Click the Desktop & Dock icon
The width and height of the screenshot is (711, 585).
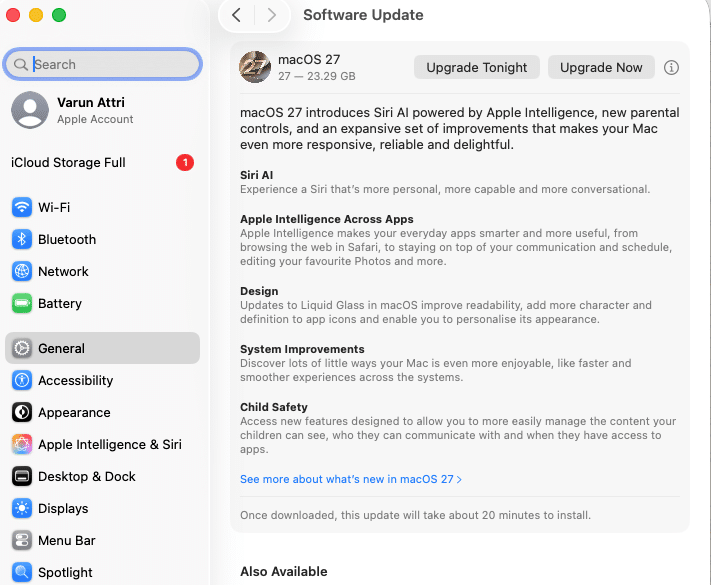(x=22, y=476)
